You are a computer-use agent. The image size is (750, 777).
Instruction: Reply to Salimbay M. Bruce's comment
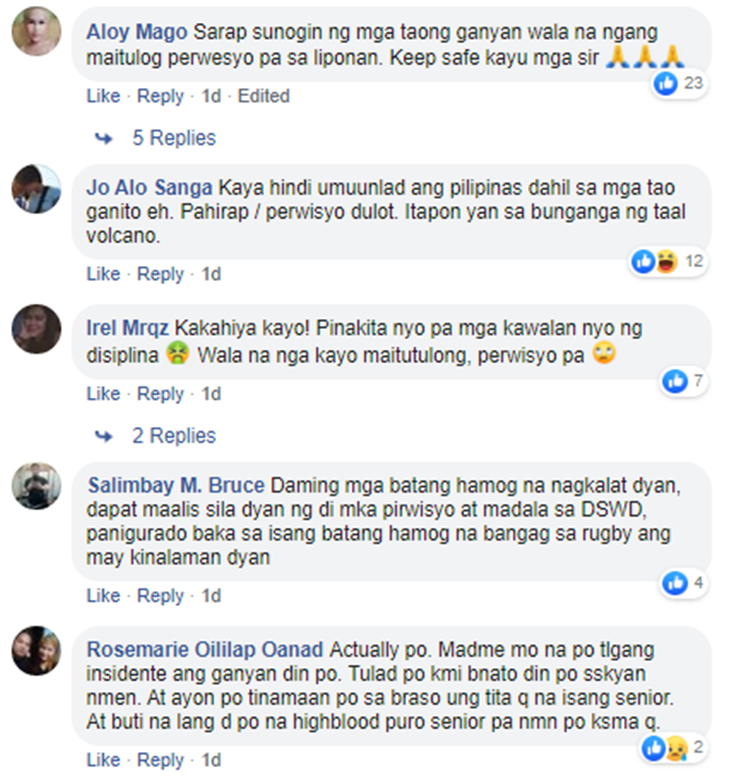(x=160, y=595)
